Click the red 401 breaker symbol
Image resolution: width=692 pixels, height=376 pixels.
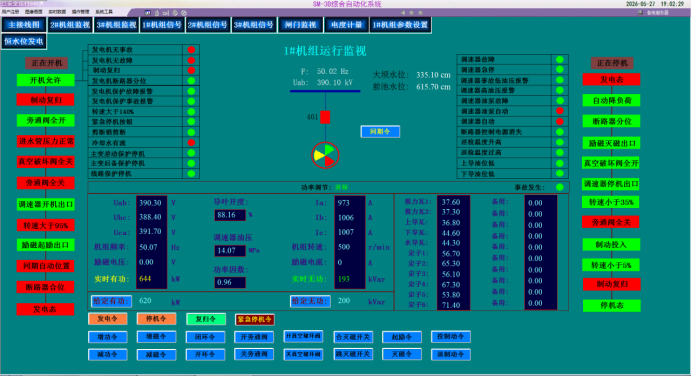(325, 117)
